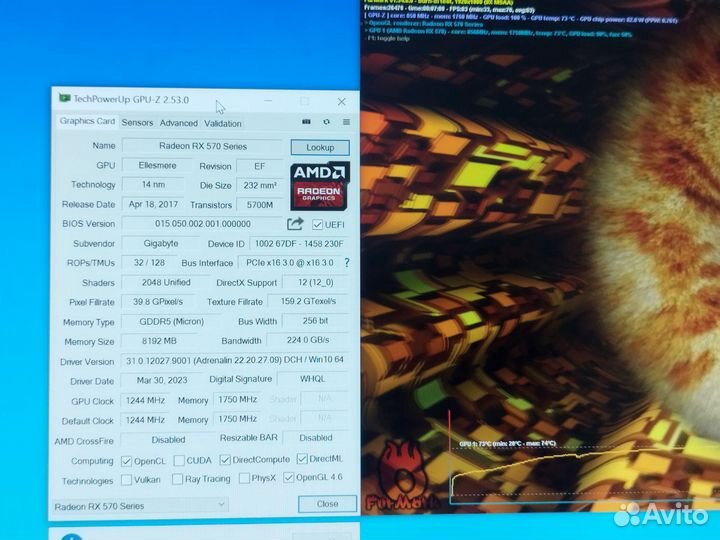Toggle the CUDA checkbox
The image size is (720, 540).
coord(180,460)
